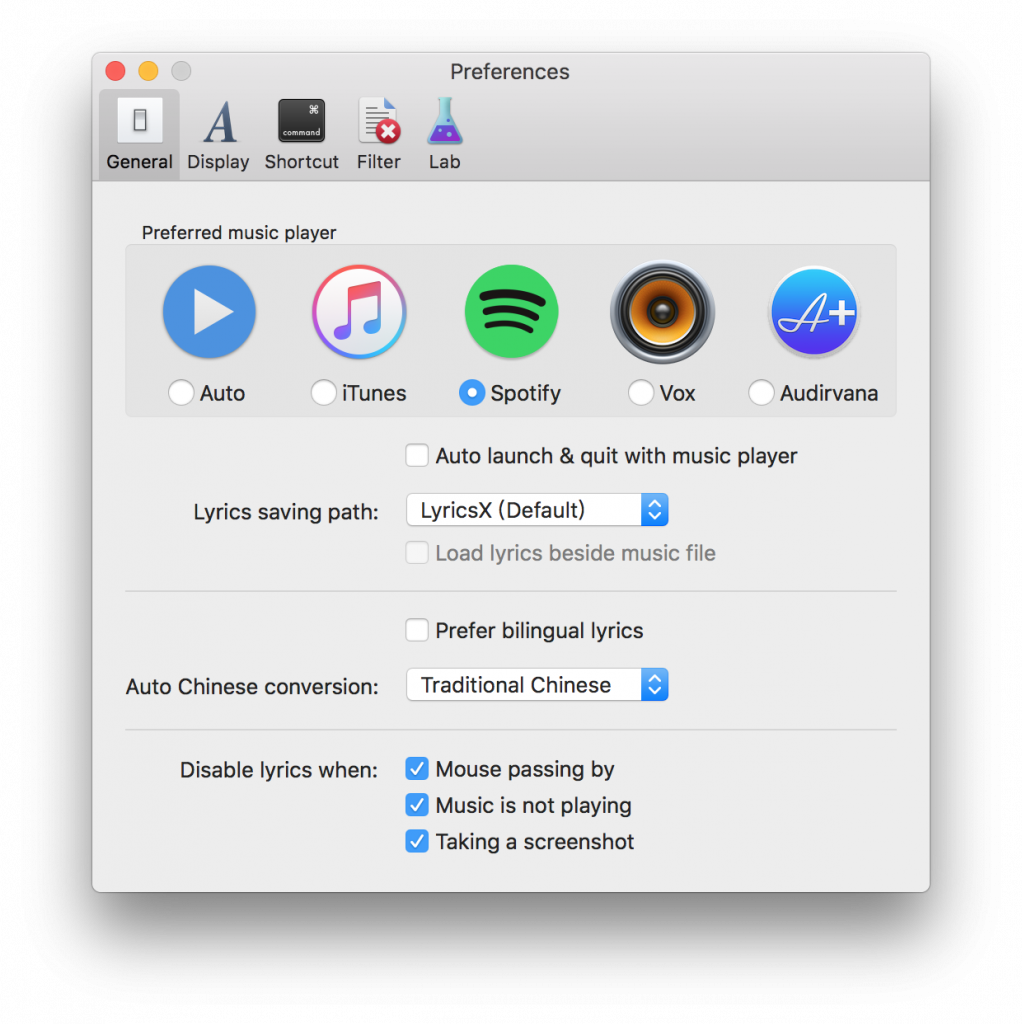Open the Auto Chinese conversion dropdown
Viewport: 1022px width, 1024px height.
(x=537, y=684)
